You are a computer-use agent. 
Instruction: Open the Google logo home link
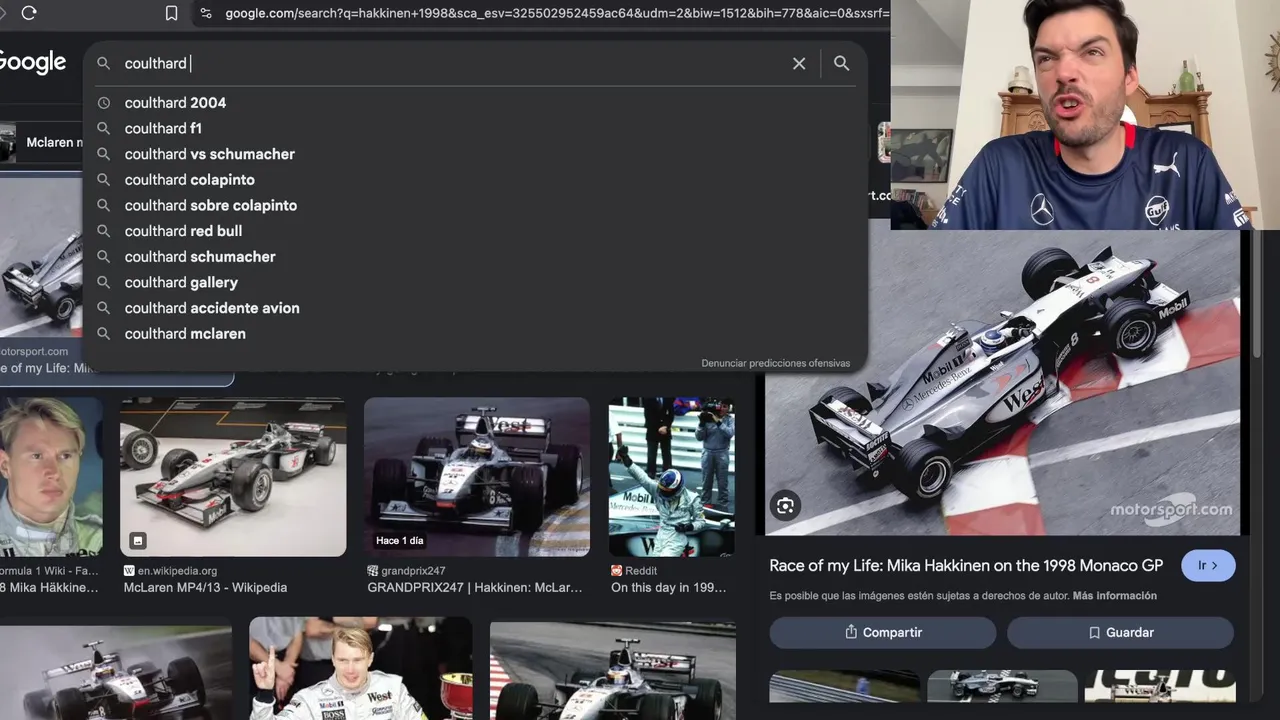(32, 62)
